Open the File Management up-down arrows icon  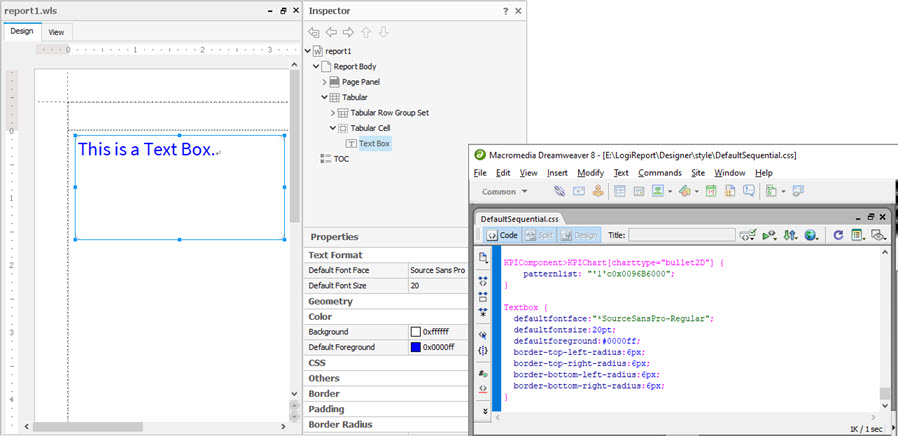coord(790,235)
